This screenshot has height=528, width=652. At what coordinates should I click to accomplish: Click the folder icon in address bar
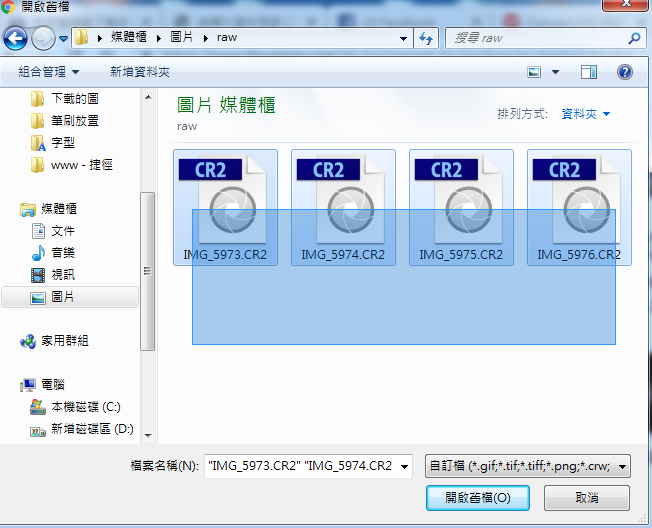tap(82, 38)
